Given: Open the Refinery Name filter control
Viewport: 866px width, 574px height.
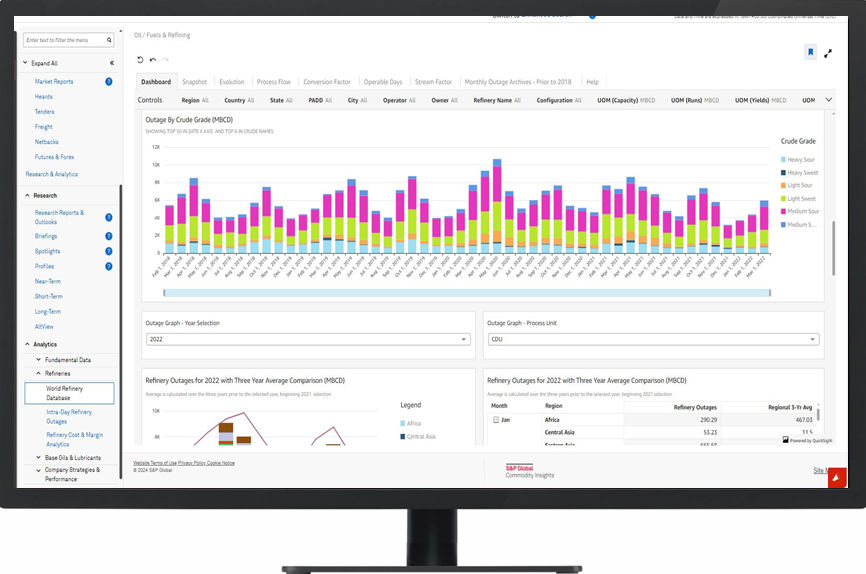Looking at the screenshot, I should 497,101.
